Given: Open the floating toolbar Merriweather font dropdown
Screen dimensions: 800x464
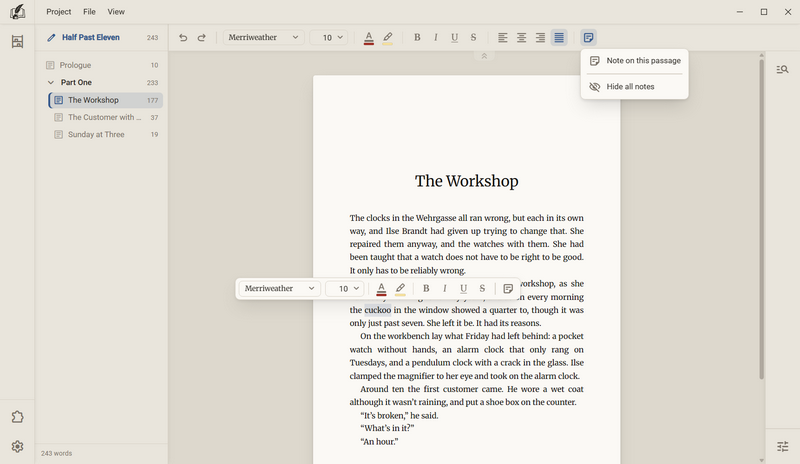Looking at the screenshot, I should (280, 288).
